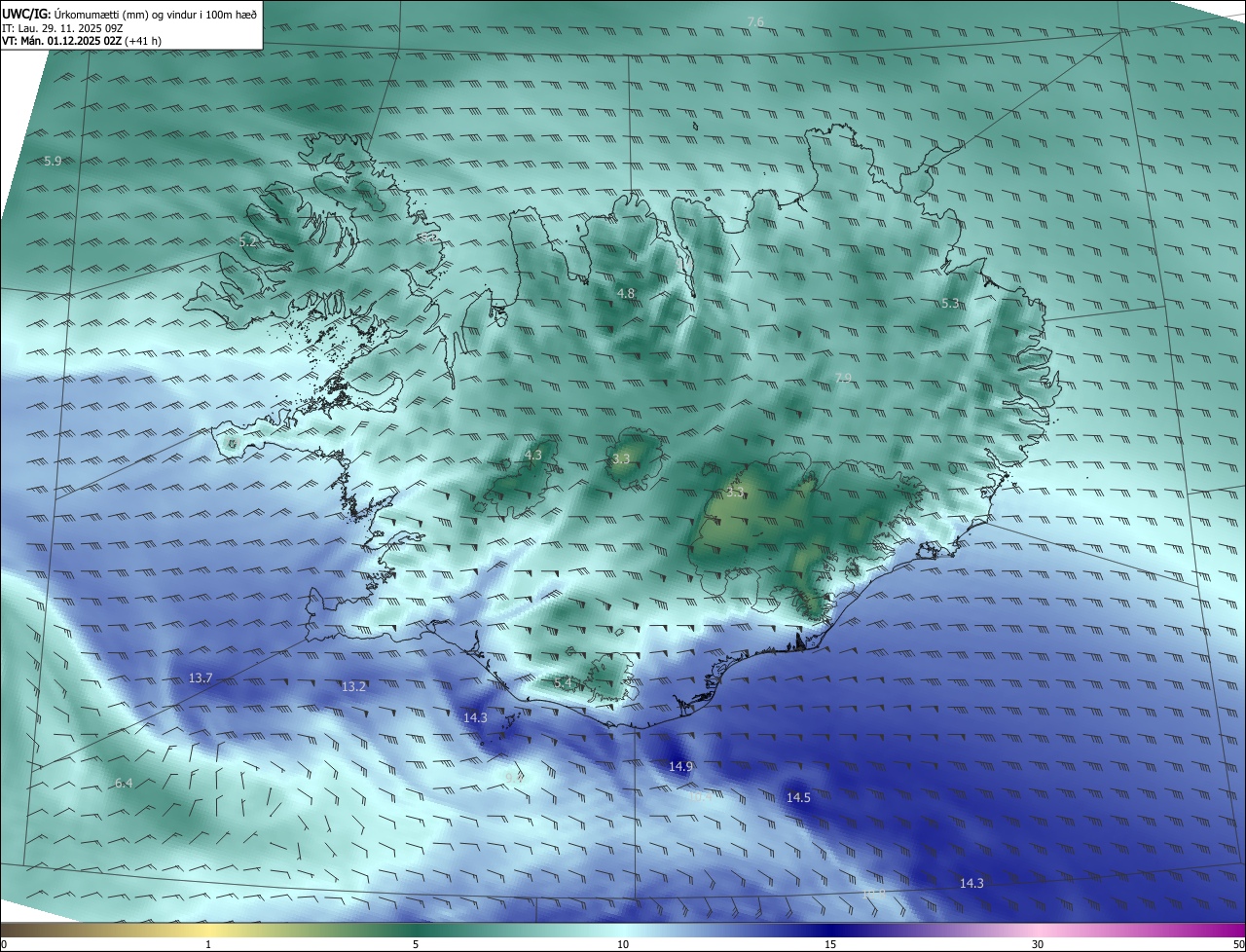Click the 50 tick label on the colour scale
The height and width of the screenshot is (952, 1246).
[x=1238, y=944]
